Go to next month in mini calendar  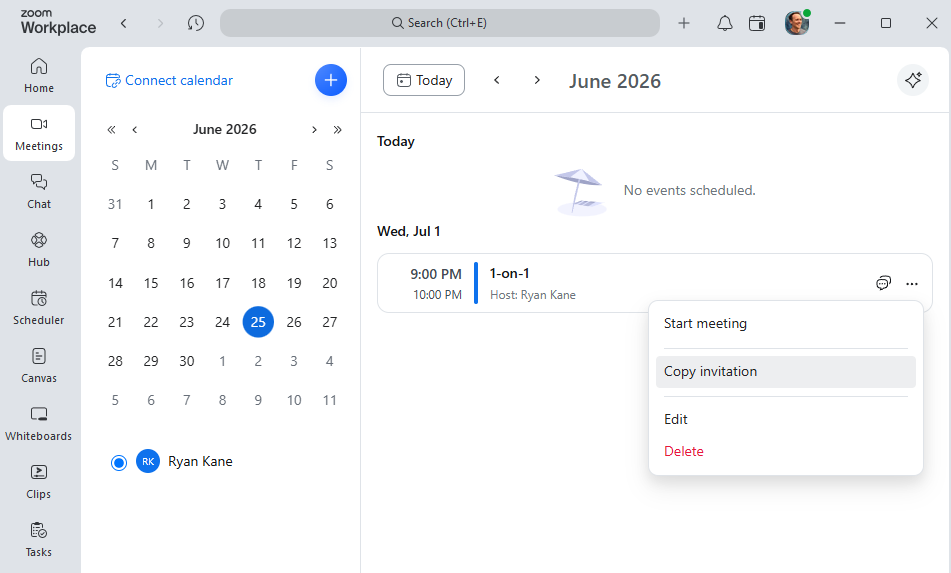(x=314, y=129)
